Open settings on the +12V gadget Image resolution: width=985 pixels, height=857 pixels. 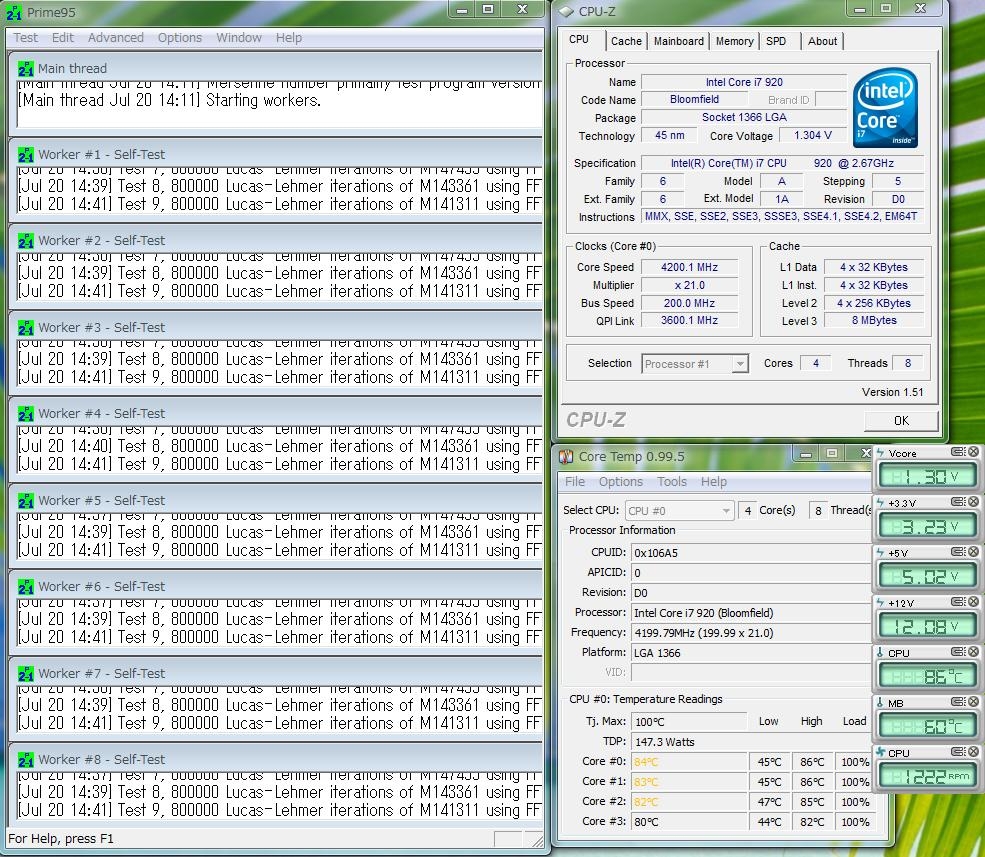click(x=957, y=602)
